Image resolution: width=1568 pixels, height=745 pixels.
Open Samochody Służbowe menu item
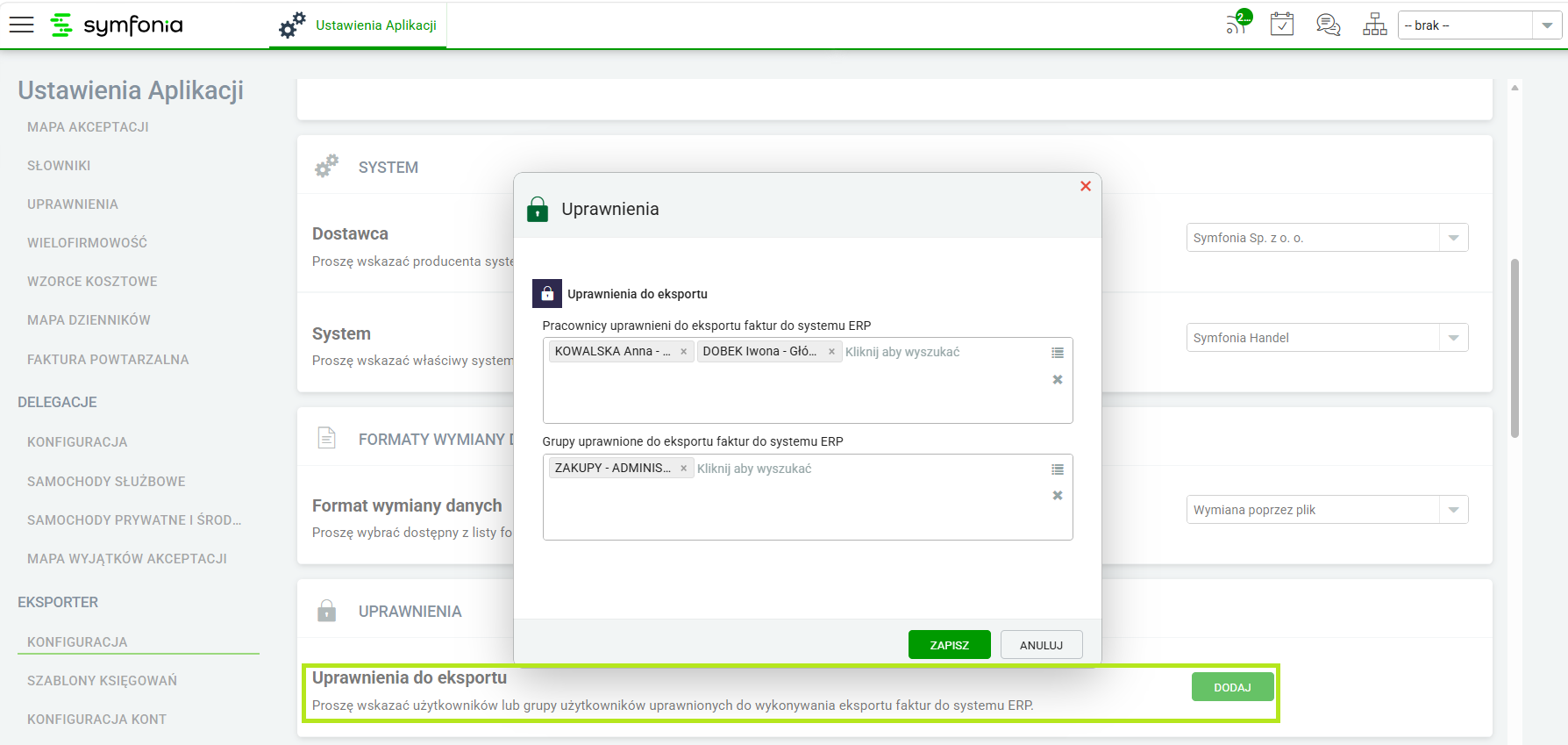[106, 482]
